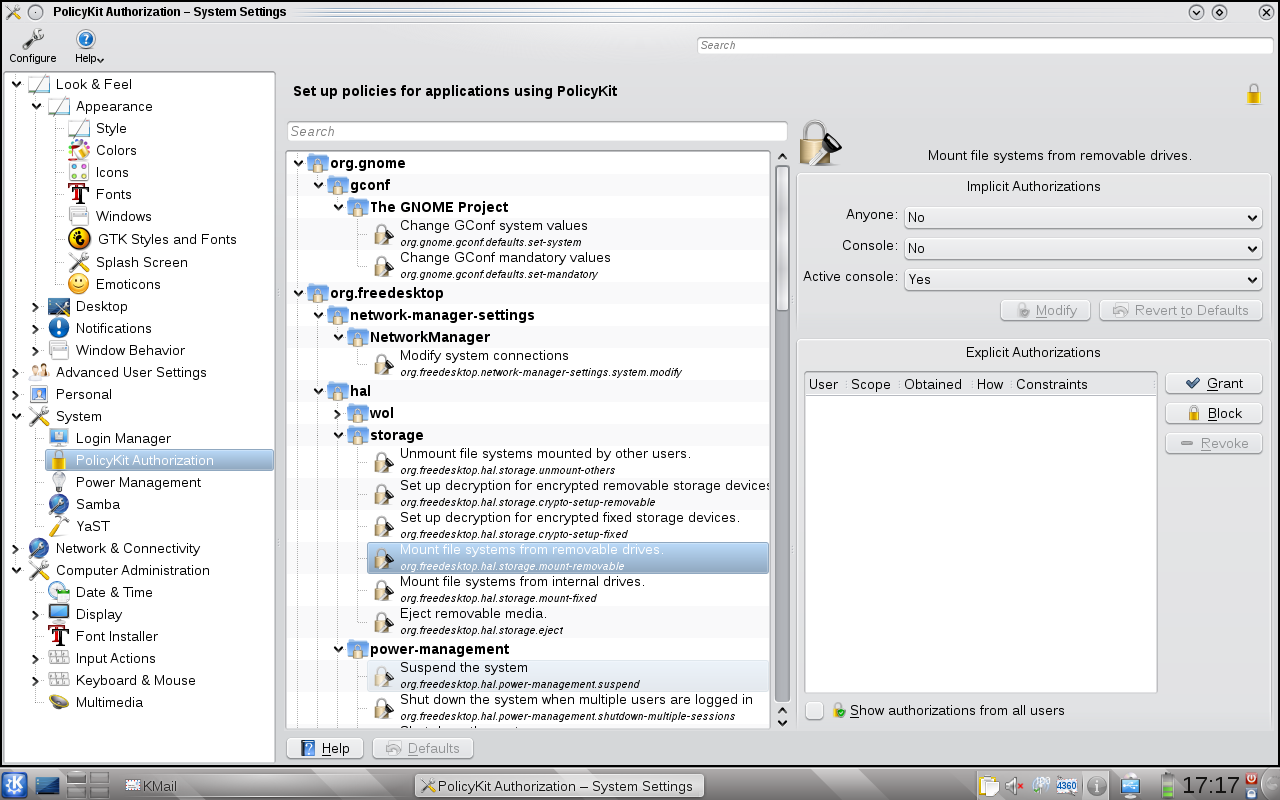The height and width of the screenshot is (800, 1280).
Task: Click the Font Installer icon
Action: (x=59, y=636)
